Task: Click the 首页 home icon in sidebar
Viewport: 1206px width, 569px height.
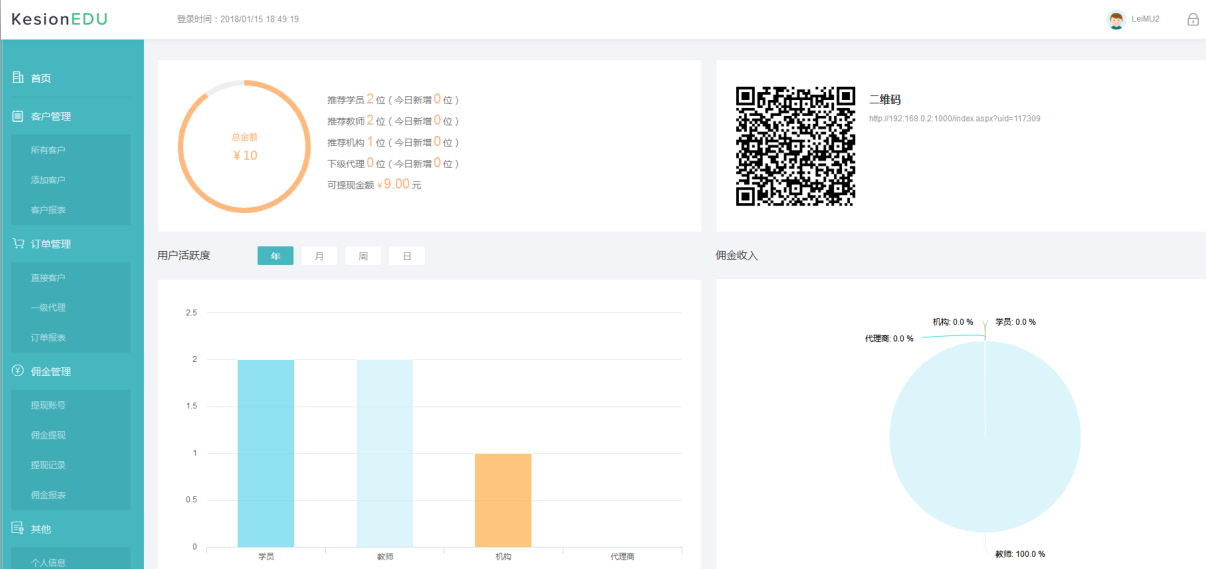Action: click(x=18, y=78)
